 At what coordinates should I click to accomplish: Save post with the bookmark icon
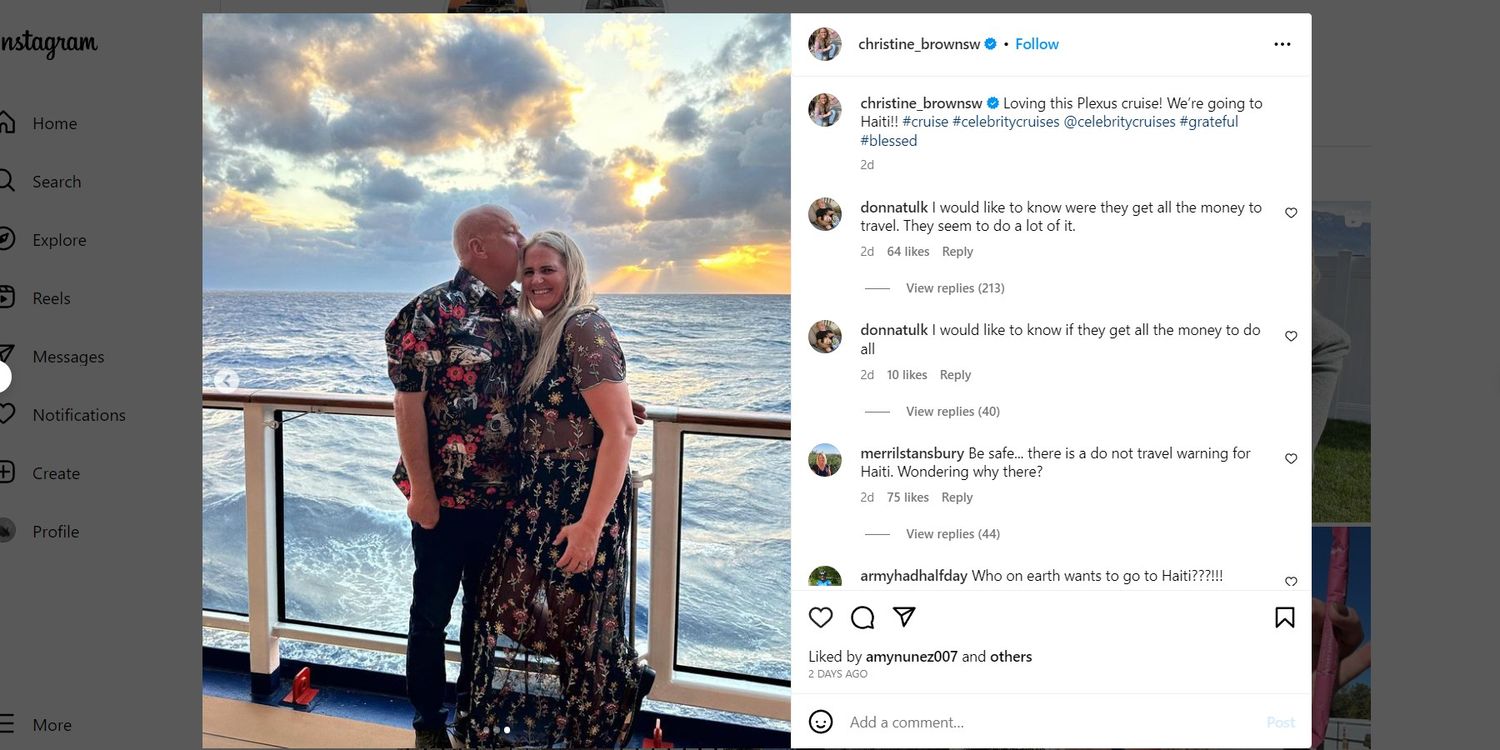click(1285, 618)
